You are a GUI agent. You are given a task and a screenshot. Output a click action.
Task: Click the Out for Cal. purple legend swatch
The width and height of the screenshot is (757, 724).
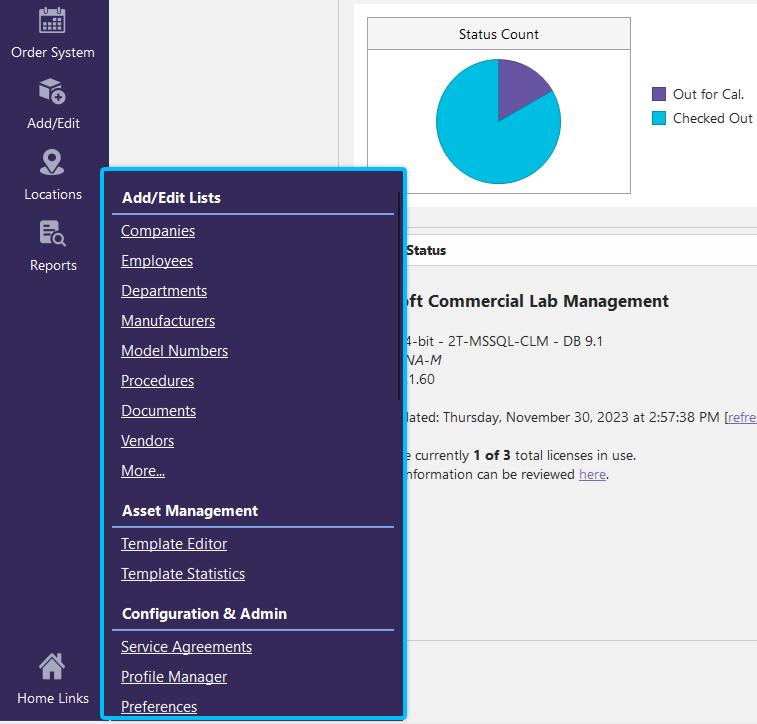click(659, 94)
